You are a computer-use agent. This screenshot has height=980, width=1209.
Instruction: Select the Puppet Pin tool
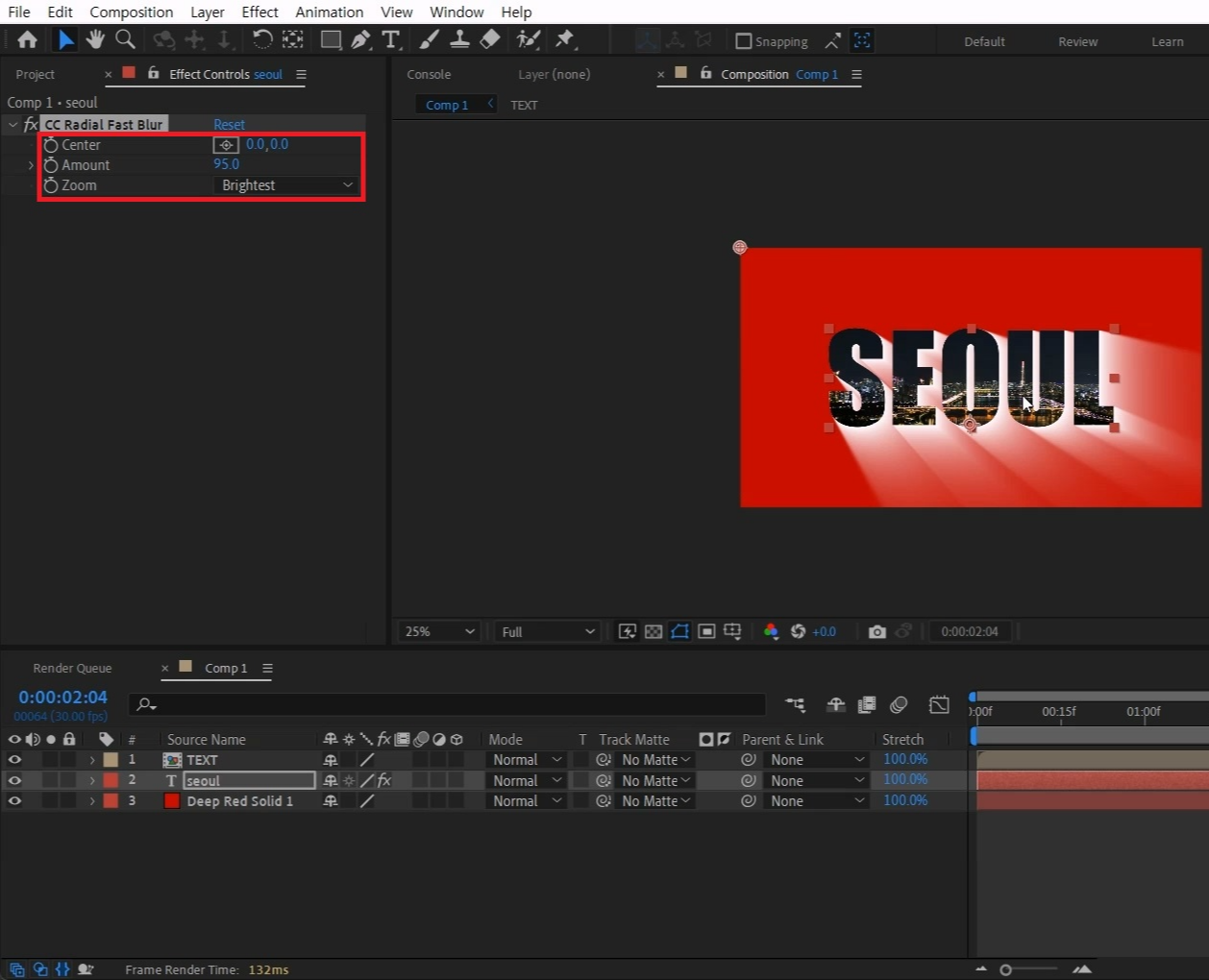click(565, 39)
